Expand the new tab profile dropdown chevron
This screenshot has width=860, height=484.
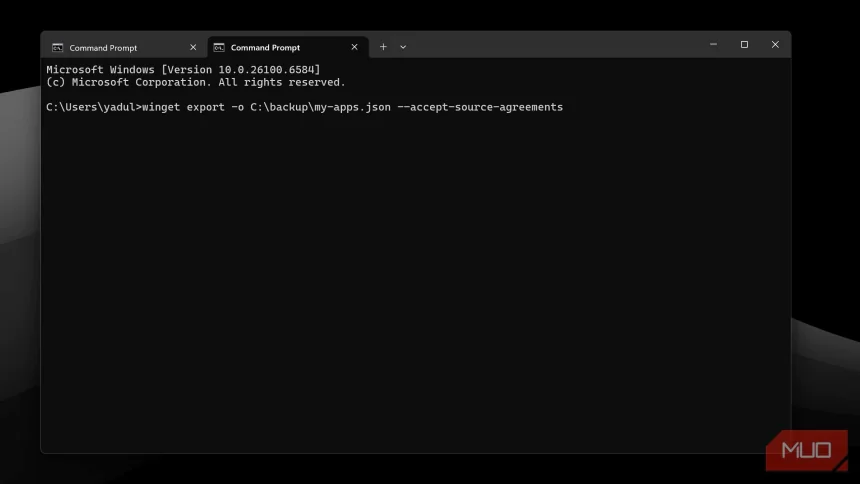coord(403,47)
